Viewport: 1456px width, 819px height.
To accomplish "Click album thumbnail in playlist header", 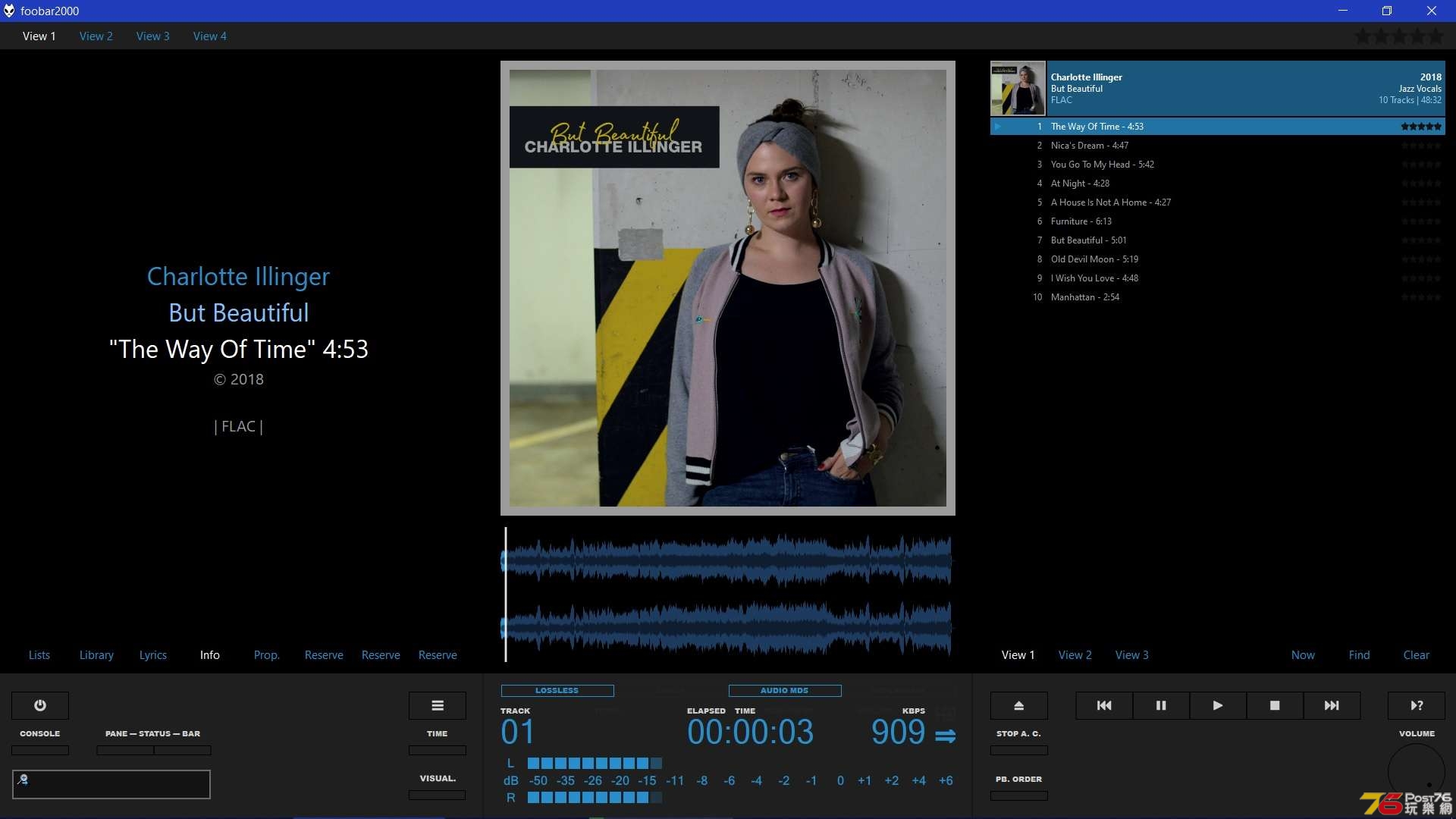I will [x=1018, y=88].
